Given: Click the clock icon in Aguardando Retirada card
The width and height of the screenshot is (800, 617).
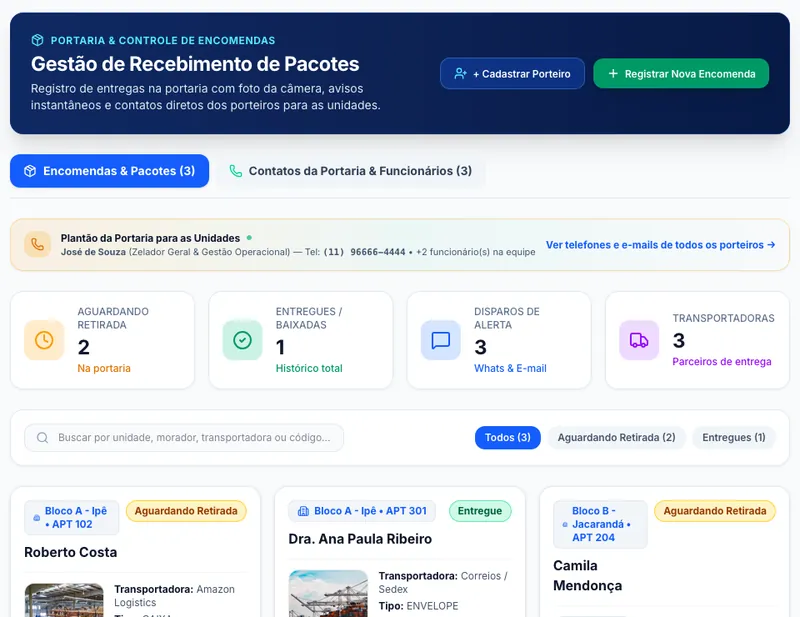Looking at the screenshot, I should click(x=44, y=340).
